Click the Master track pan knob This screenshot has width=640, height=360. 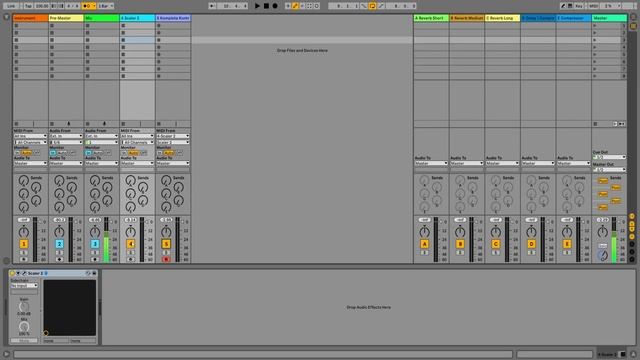coord(602,232)
